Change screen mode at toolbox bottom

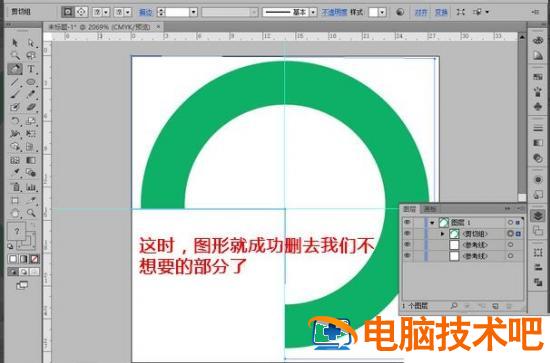[22, 285]
